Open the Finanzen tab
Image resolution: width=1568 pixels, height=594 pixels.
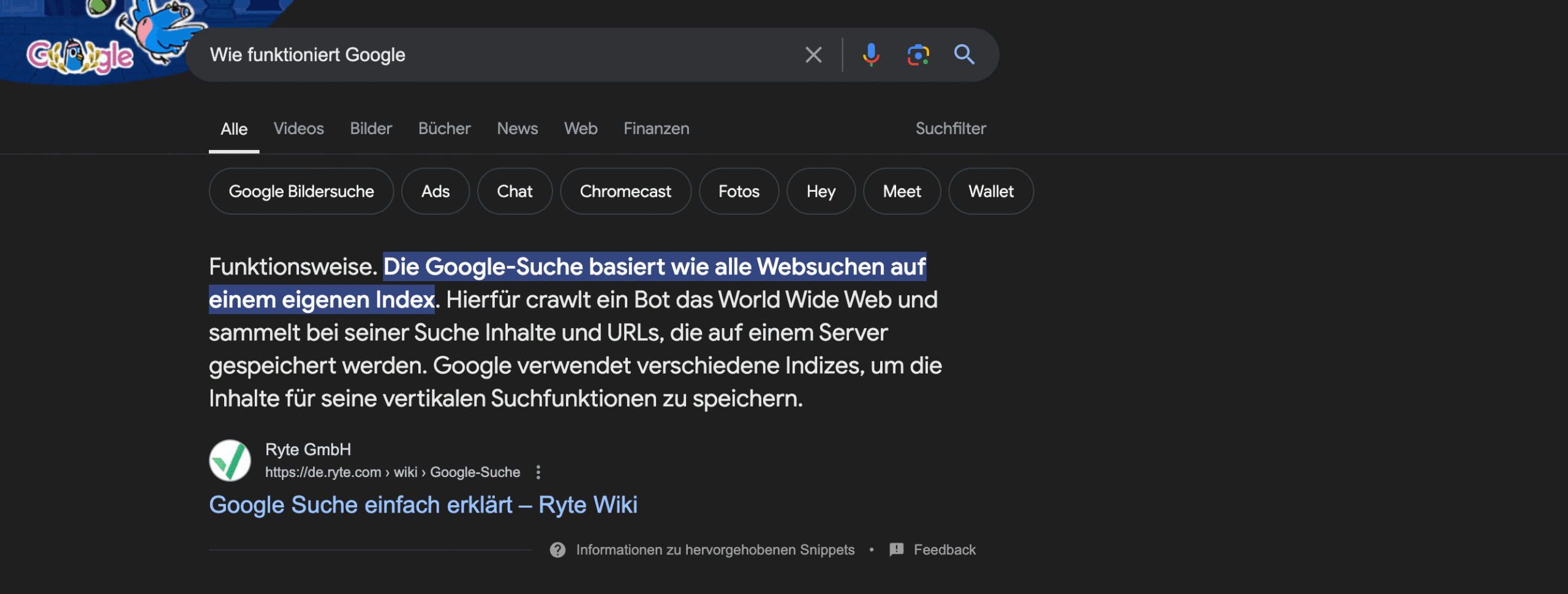[657, 129]
